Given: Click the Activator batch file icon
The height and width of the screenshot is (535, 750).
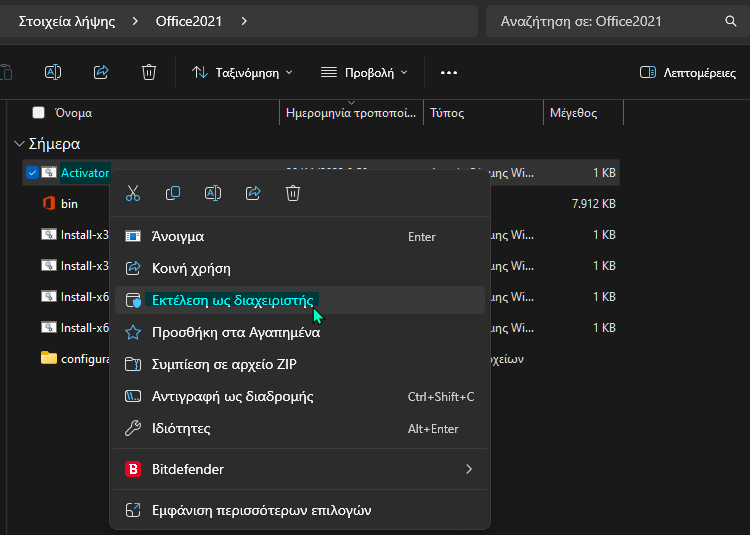Looking at the screenshot, I should click(x=49, y=172).
